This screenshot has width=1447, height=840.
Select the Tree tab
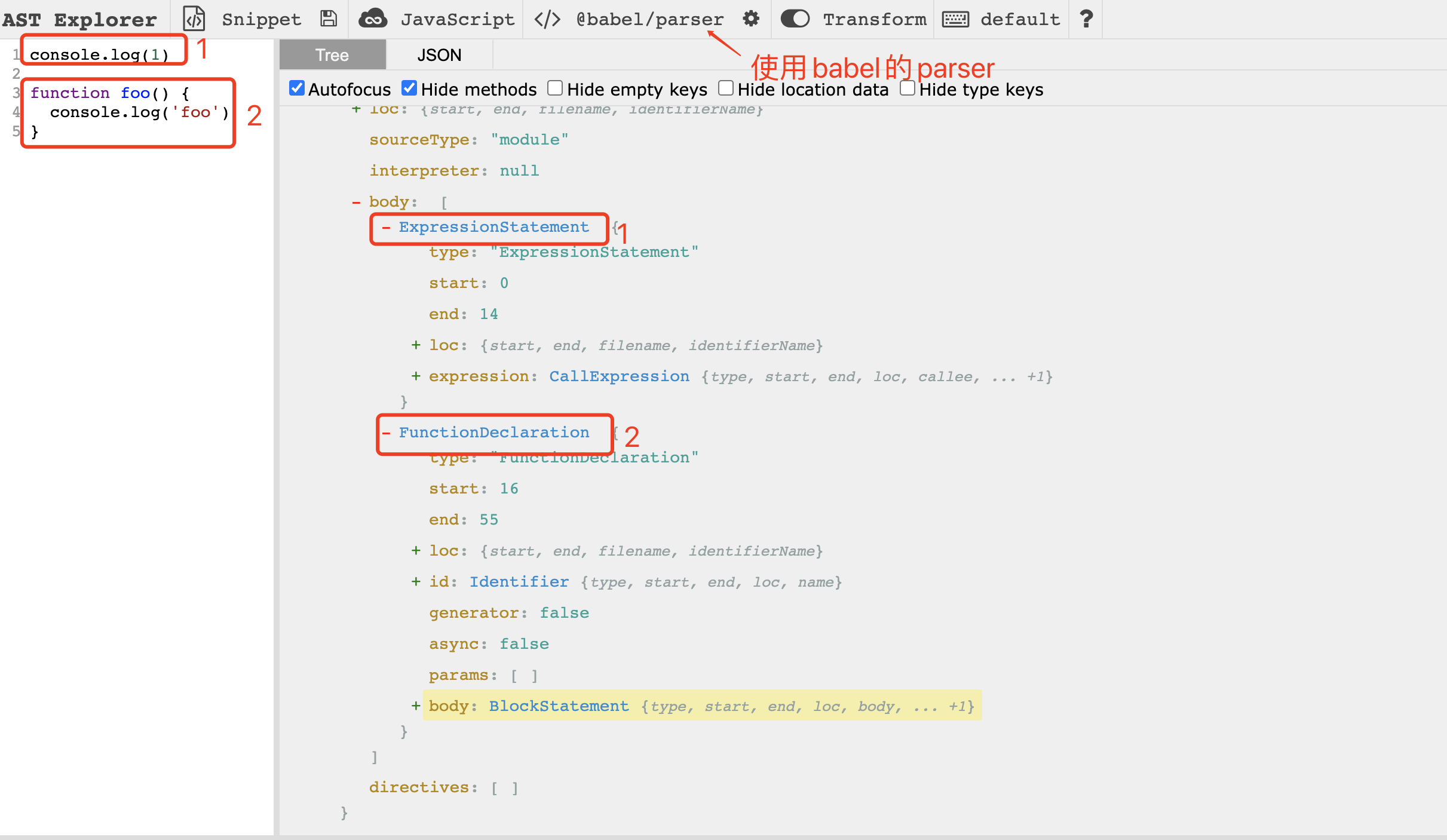pyautogui.click(x=332, y=55)
